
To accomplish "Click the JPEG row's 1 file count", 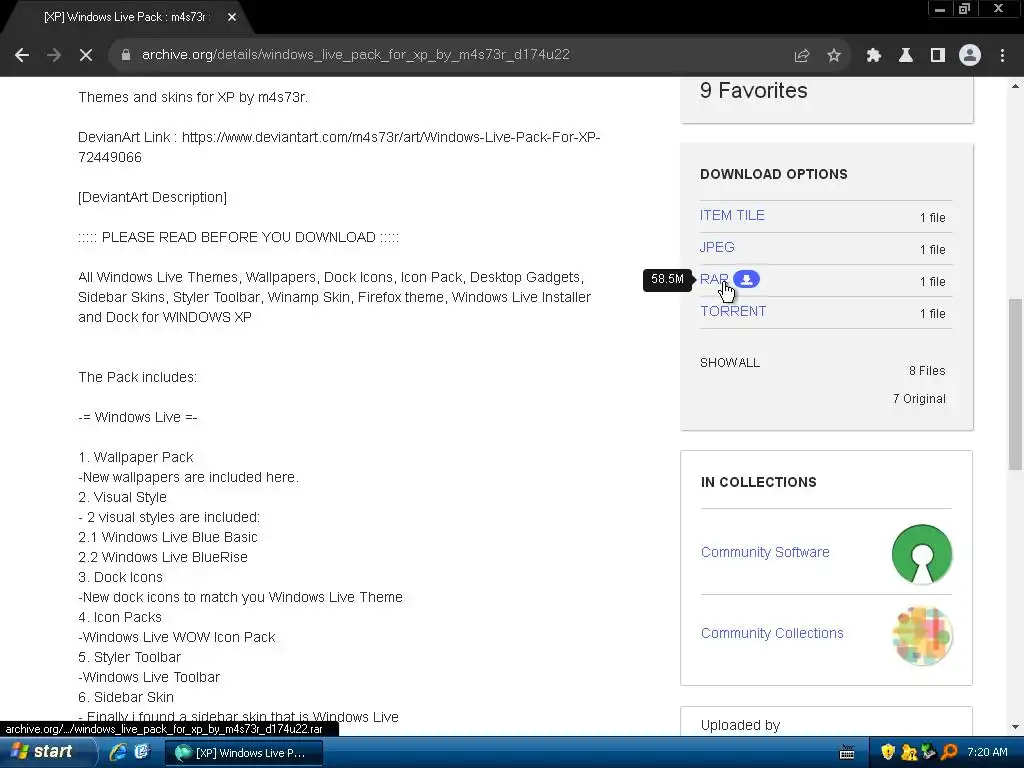I will point(933,249).
